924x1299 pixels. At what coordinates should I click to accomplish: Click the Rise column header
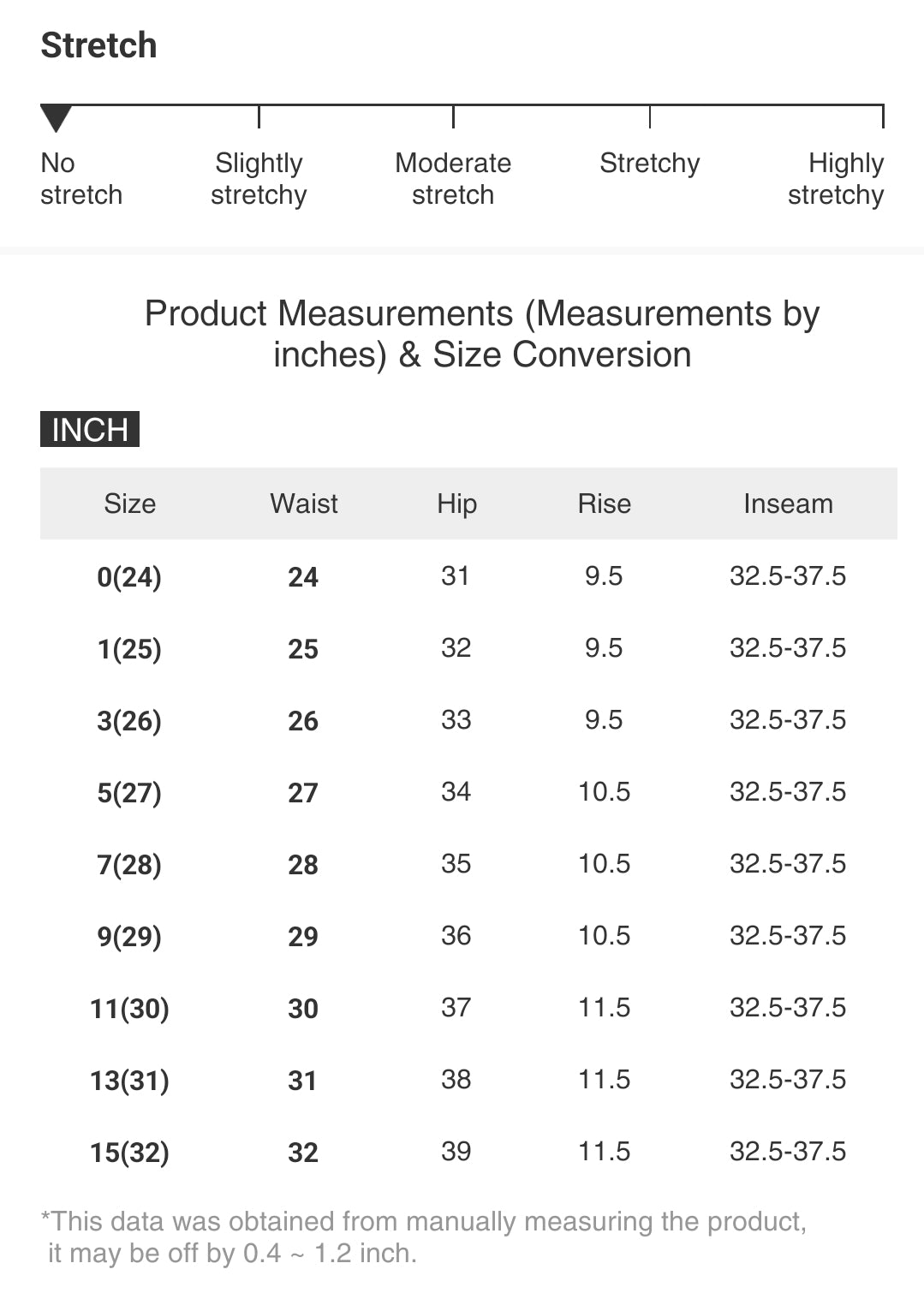coord(605,504)
